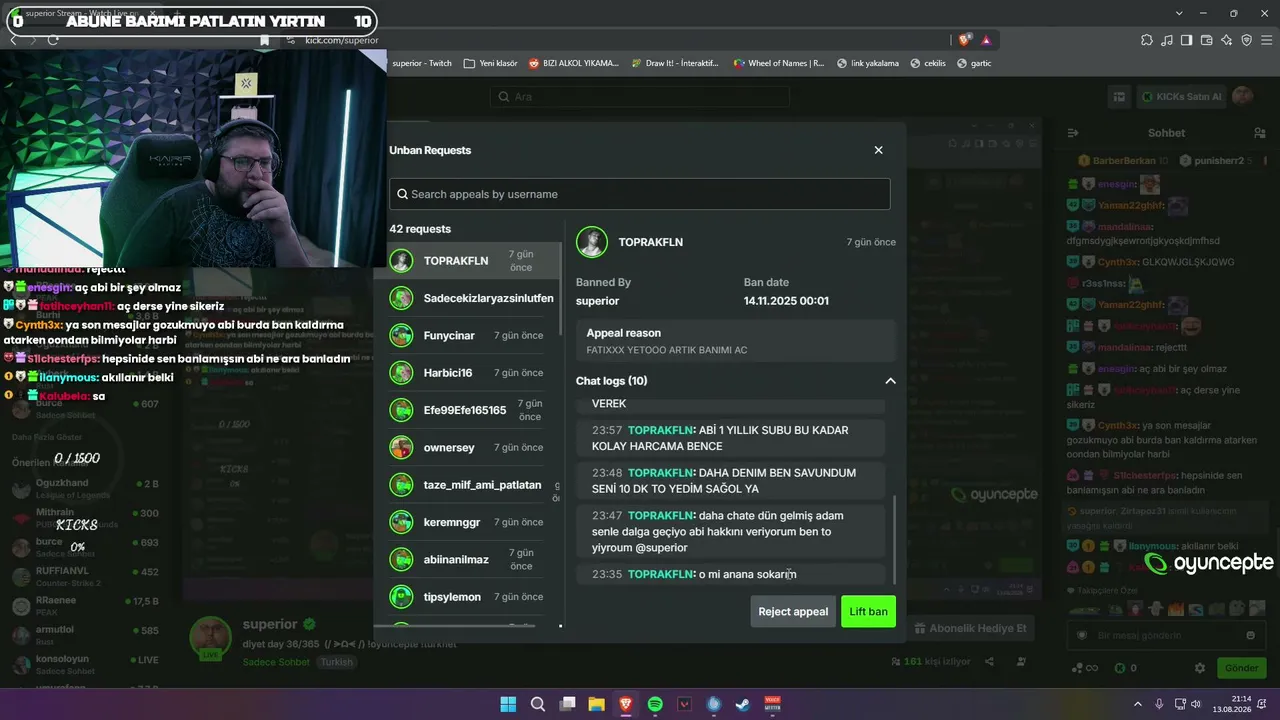1280x720 pixels.
Task: Click Brave Rewards triangle icon
Action: 986,40
